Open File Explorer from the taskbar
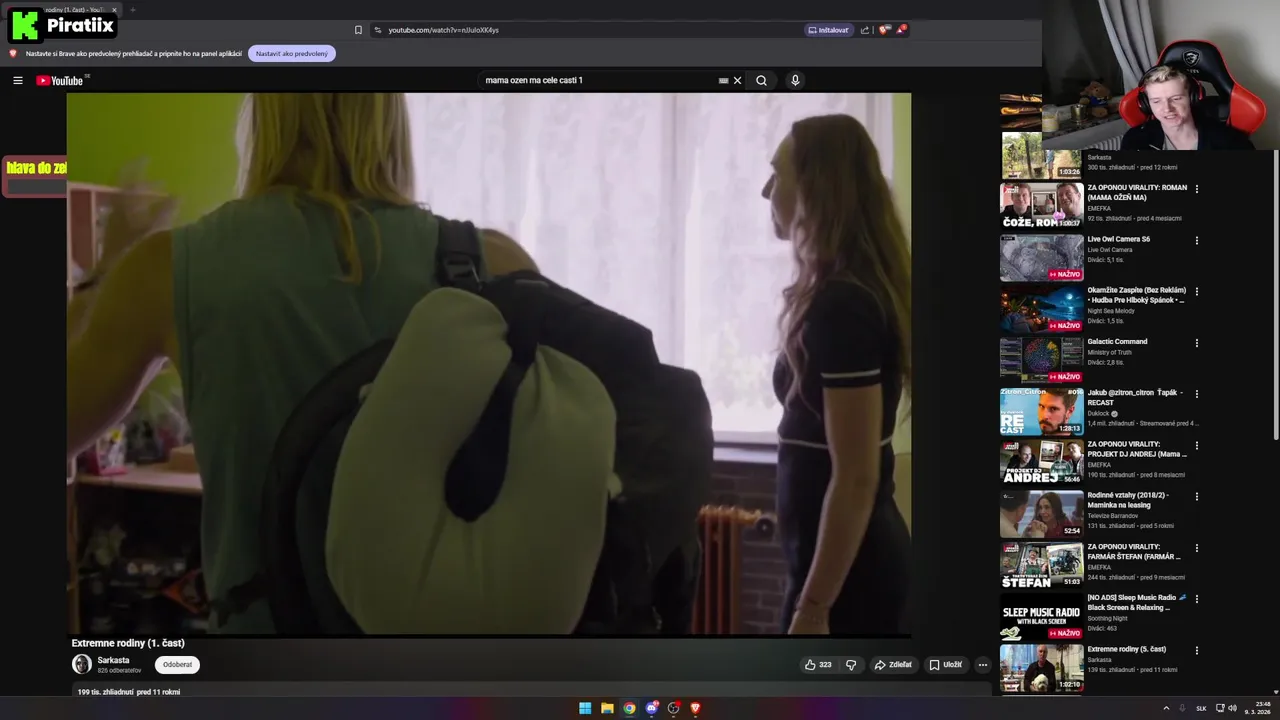Image resolution: width=1280 pixels, height=720 pixels. point(607,708)
